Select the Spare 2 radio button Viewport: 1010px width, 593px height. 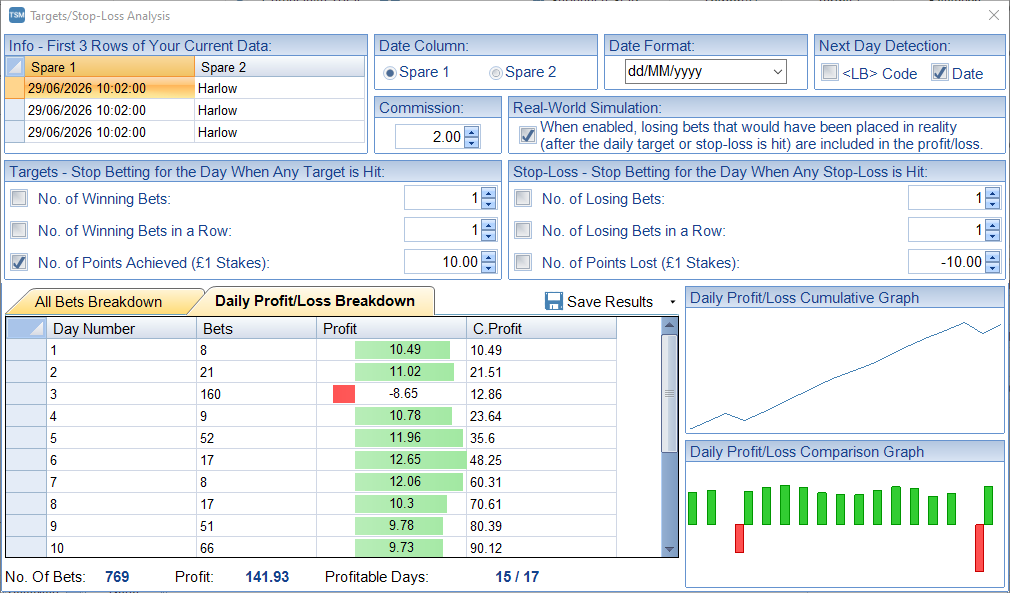coord(495,73)
